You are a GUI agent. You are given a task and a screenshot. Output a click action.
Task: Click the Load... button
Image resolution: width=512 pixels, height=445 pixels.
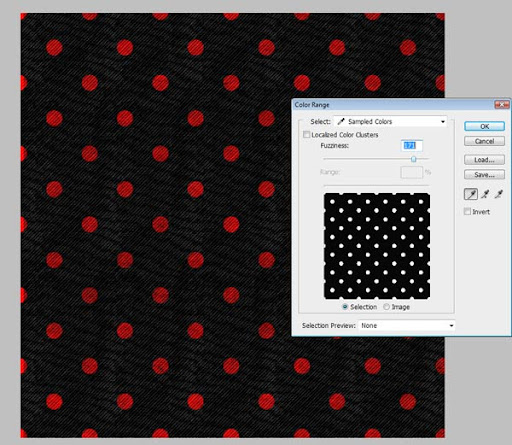coord(484,160)
